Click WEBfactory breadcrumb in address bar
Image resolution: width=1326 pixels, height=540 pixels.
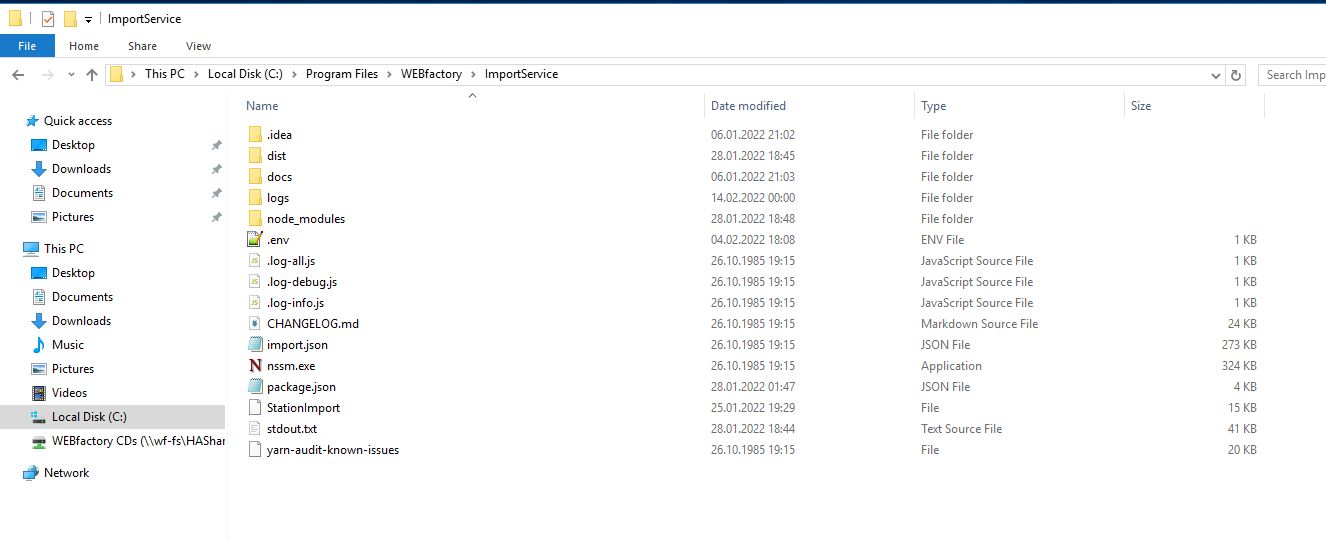pos(431,74)
